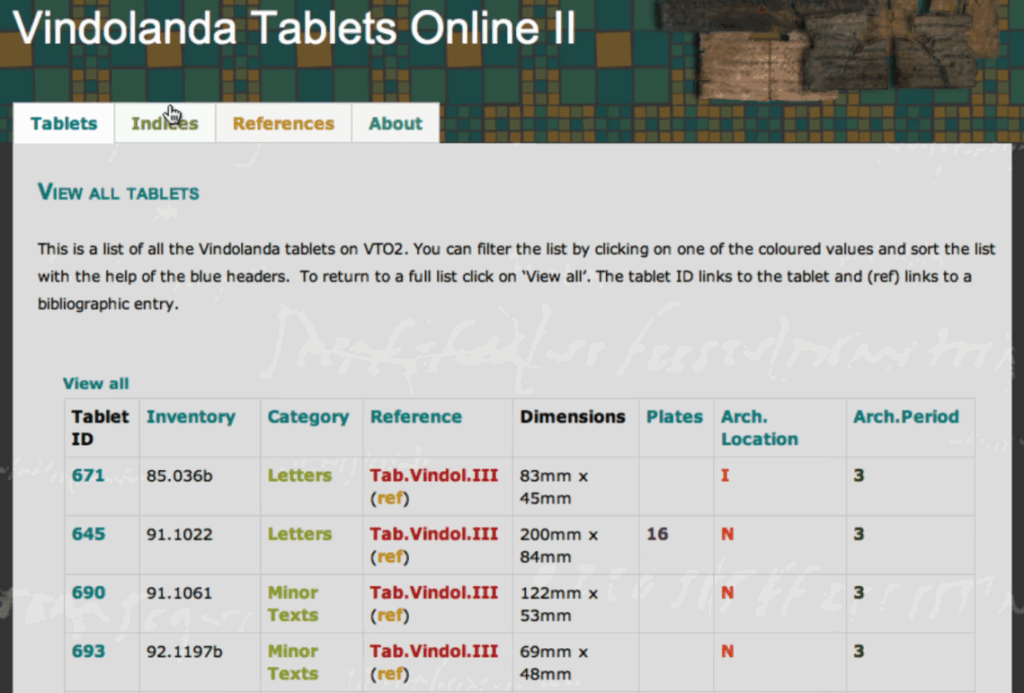View tablet 690 details
This screenshot has height=693, width=1024.
tap(88, 593)
